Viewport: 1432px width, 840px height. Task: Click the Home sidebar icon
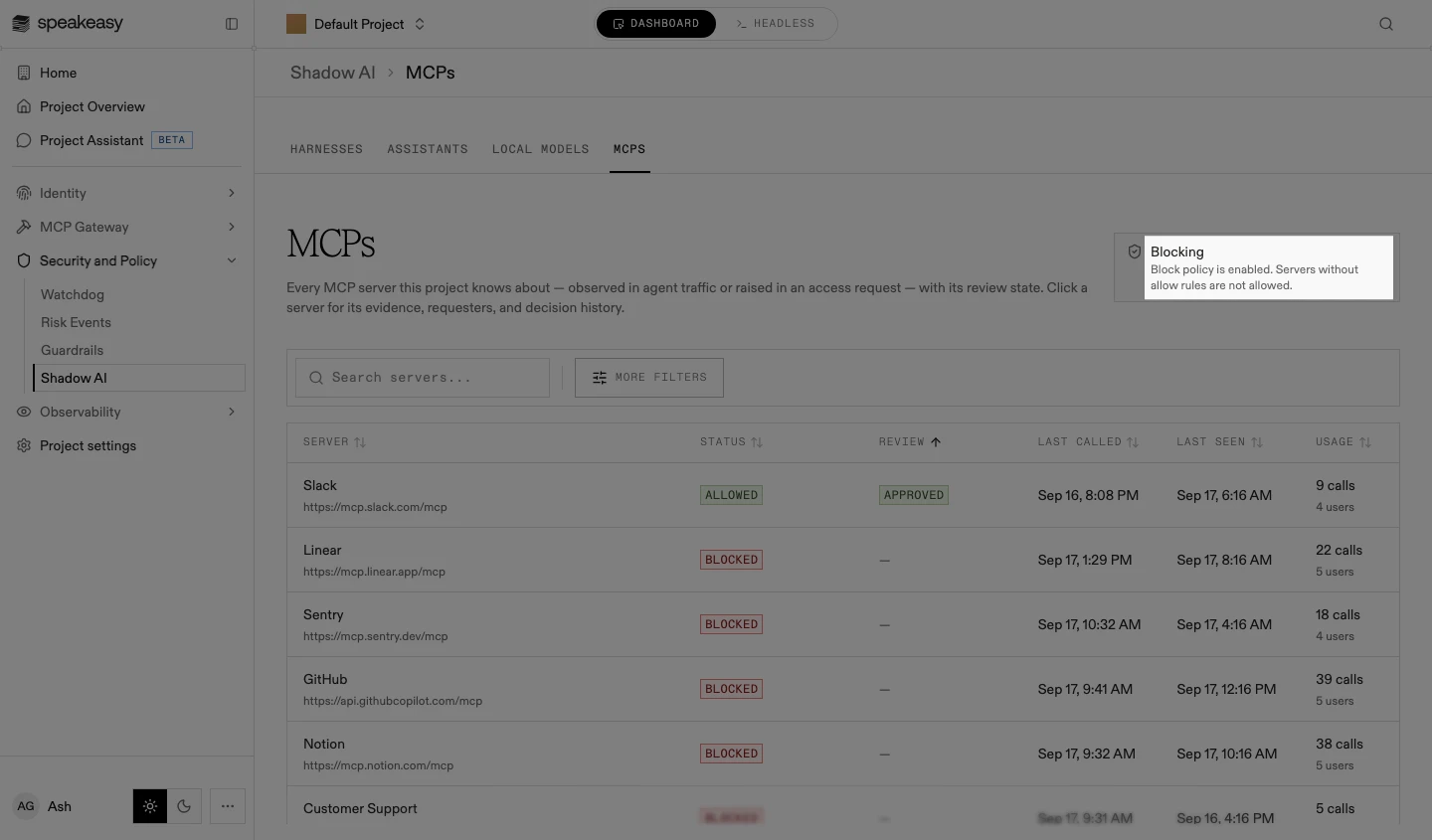[x=24, y=73]
